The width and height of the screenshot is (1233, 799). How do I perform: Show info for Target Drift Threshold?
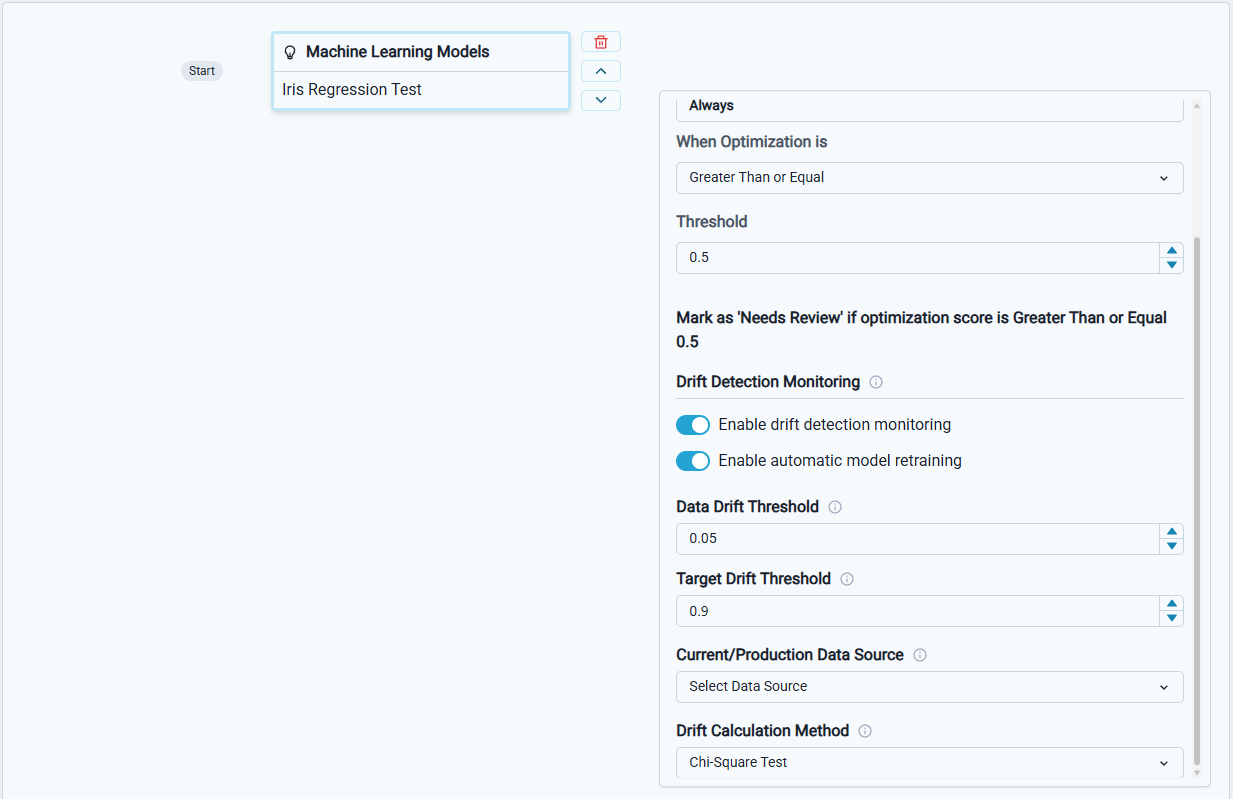click(x=847, y=579)
